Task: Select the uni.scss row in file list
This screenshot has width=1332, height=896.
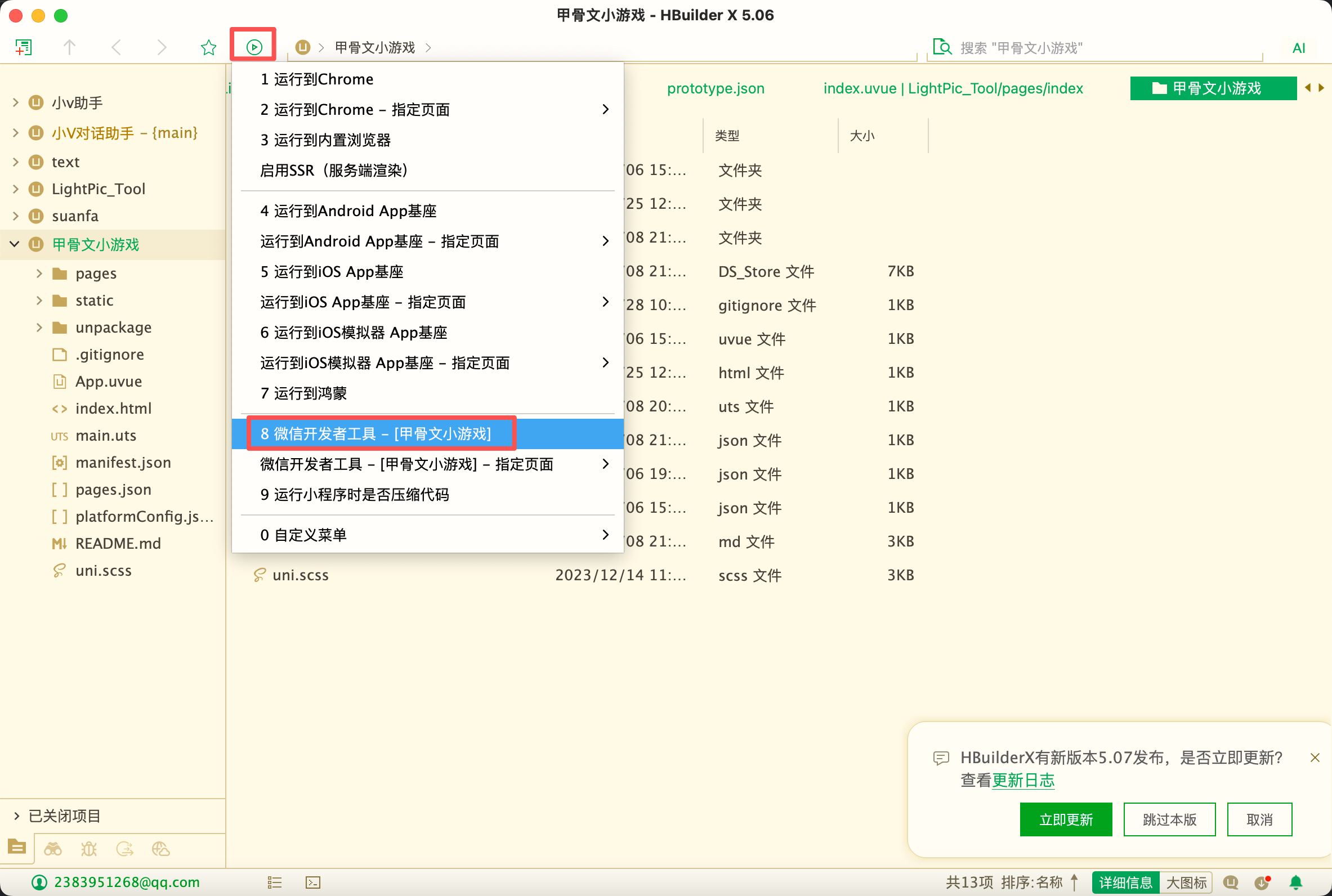Action: pyautogui.click(x=583, y=575)
